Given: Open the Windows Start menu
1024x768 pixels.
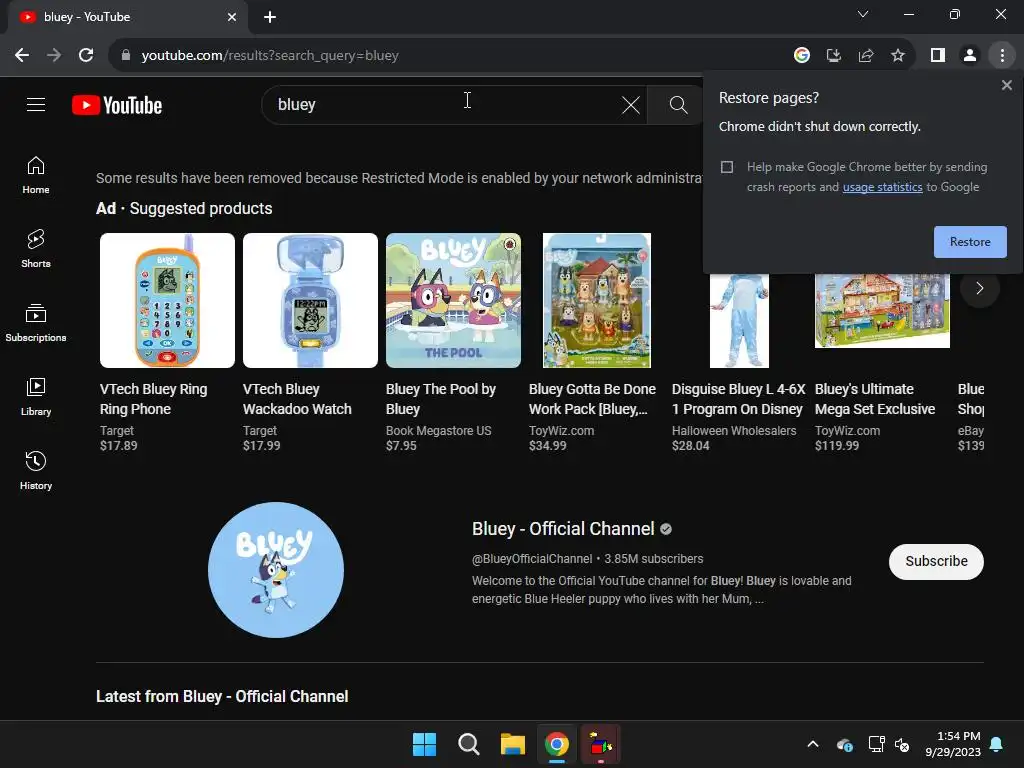Looking at the screenshot, I should click(x=424, y=744).
